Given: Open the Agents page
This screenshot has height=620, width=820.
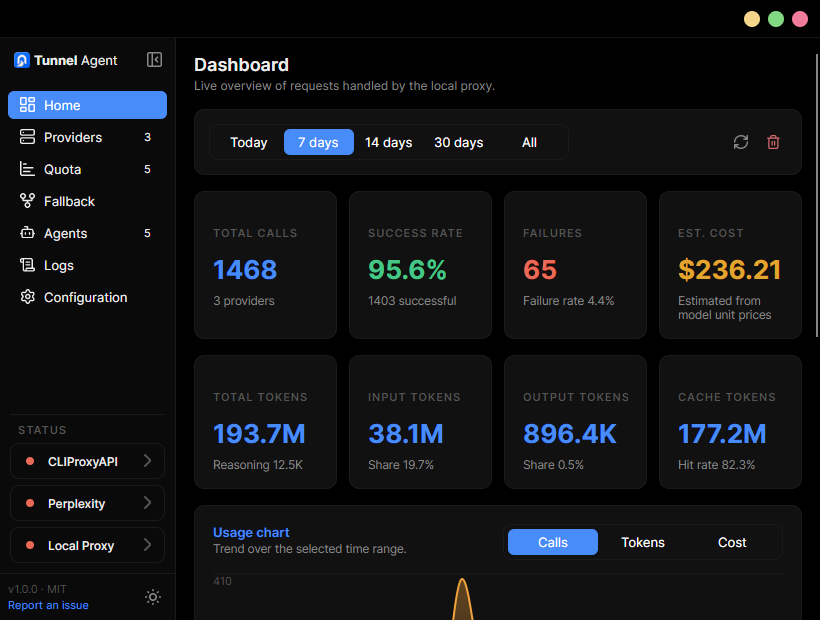Looking at the screenshot, I should [87, 233].
